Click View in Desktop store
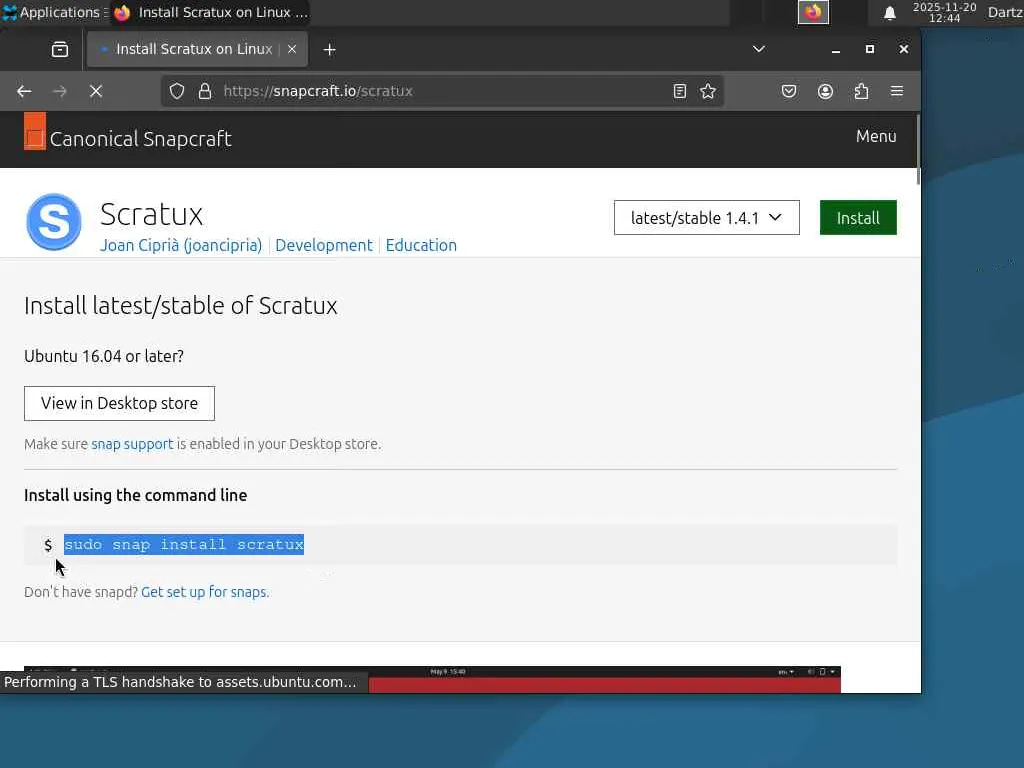This screenshot has width=1024, height=768. point(120,404)
